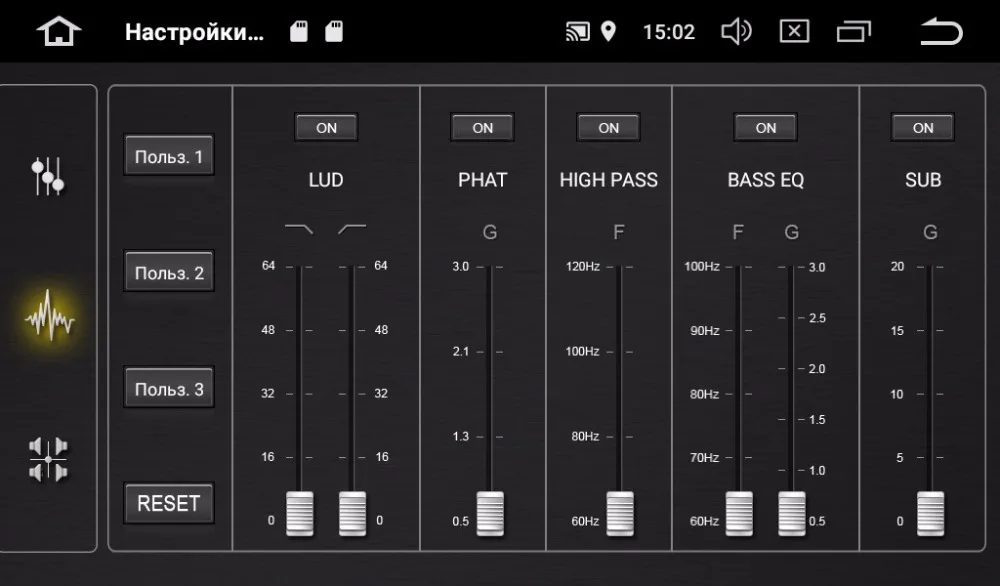The height and width of the screenshot is (586, 1000).
Task: Go back with the return arrow
Action: click(941, 32)
